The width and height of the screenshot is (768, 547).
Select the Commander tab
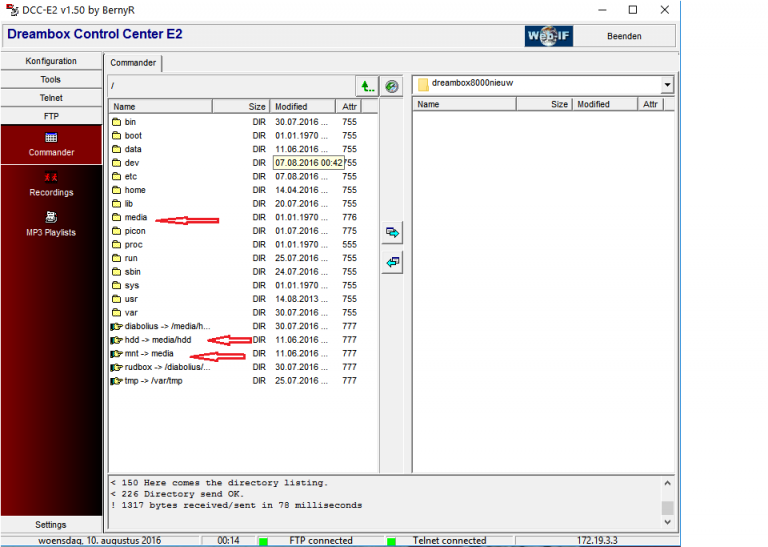click(133, 62)
